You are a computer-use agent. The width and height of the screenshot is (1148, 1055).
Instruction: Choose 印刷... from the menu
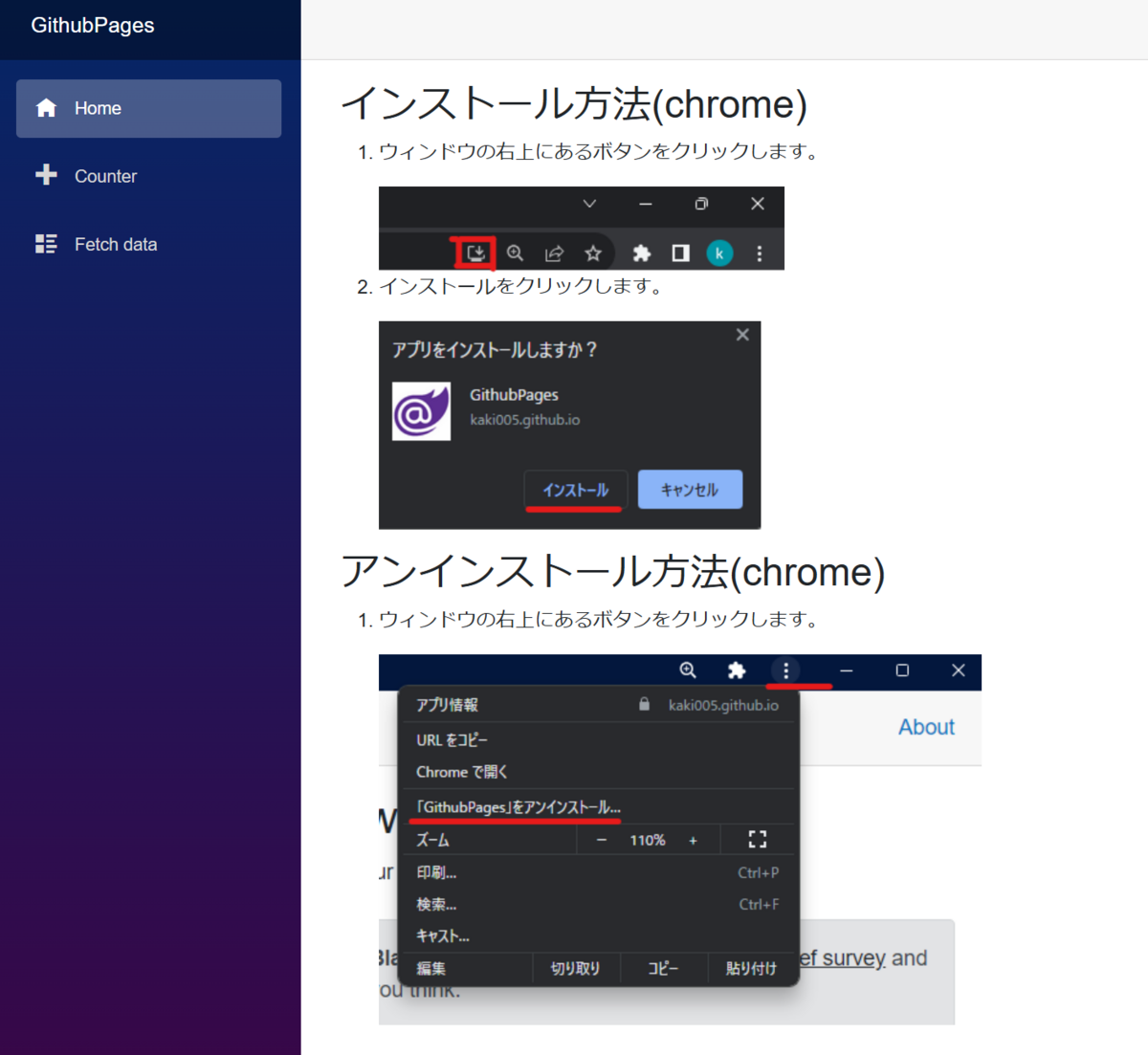click(x=598, y=872)
